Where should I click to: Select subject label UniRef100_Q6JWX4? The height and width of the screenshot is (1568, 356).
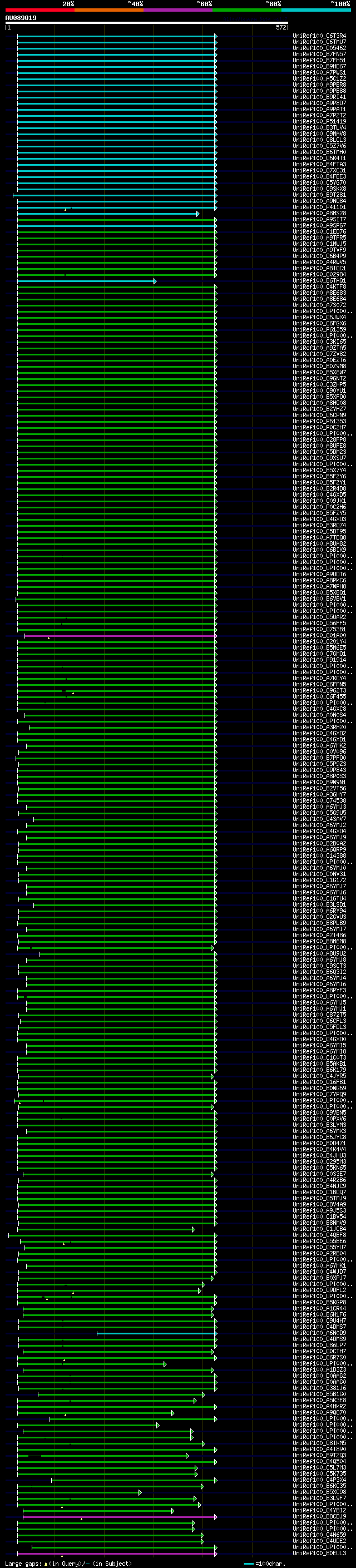(319, 317)
